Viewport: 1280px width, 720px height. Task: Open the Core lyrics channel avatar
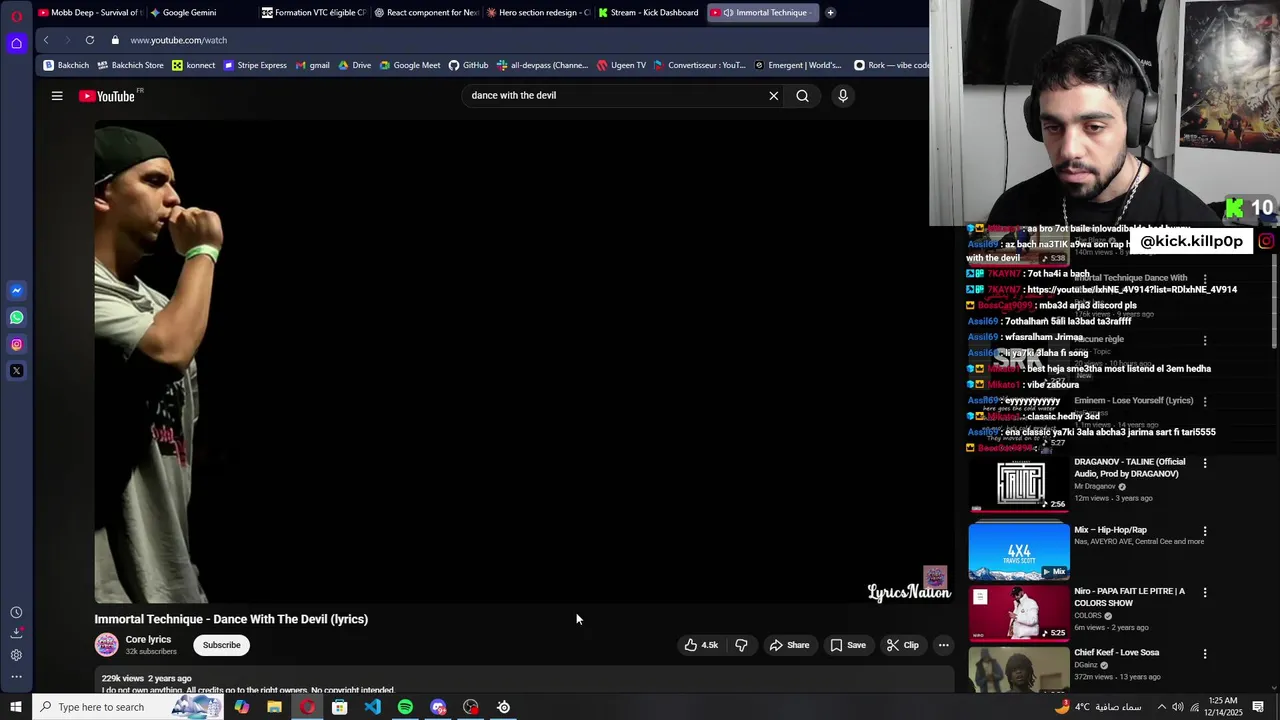(106, 645)
